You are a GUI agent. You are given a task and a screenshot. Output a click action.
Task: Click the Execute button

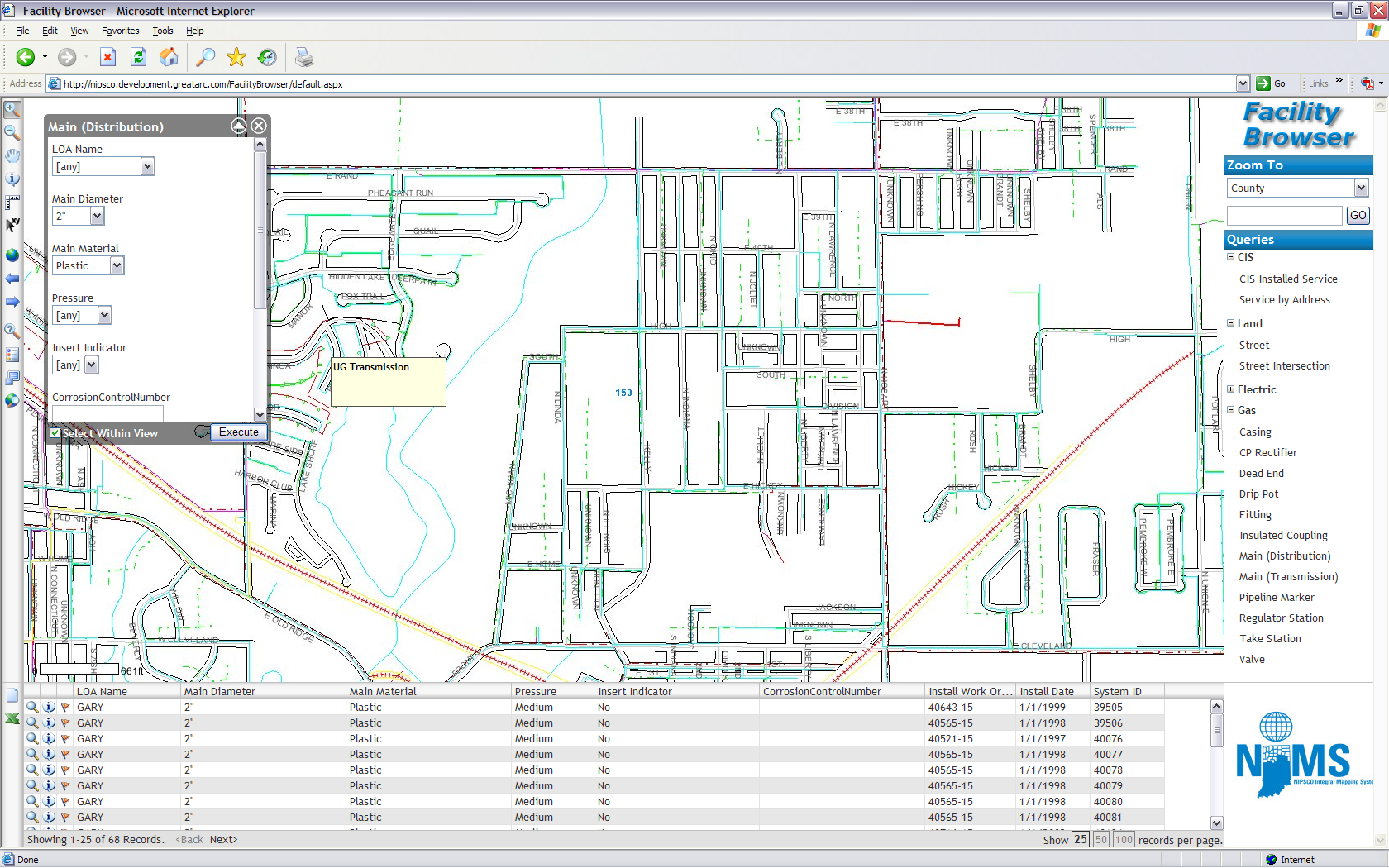(x=238, y=432)
